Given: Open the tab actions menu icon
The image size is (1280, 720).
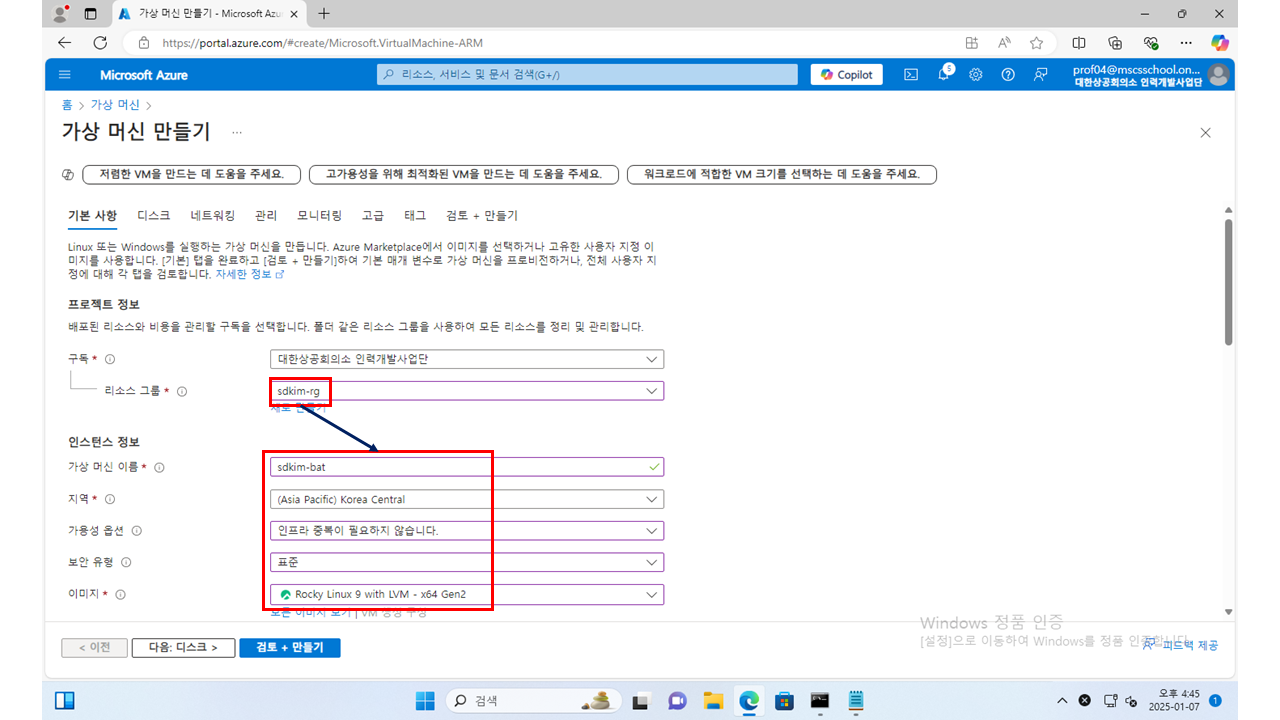Looking at the screenshot, I should [x=90, y=15].
